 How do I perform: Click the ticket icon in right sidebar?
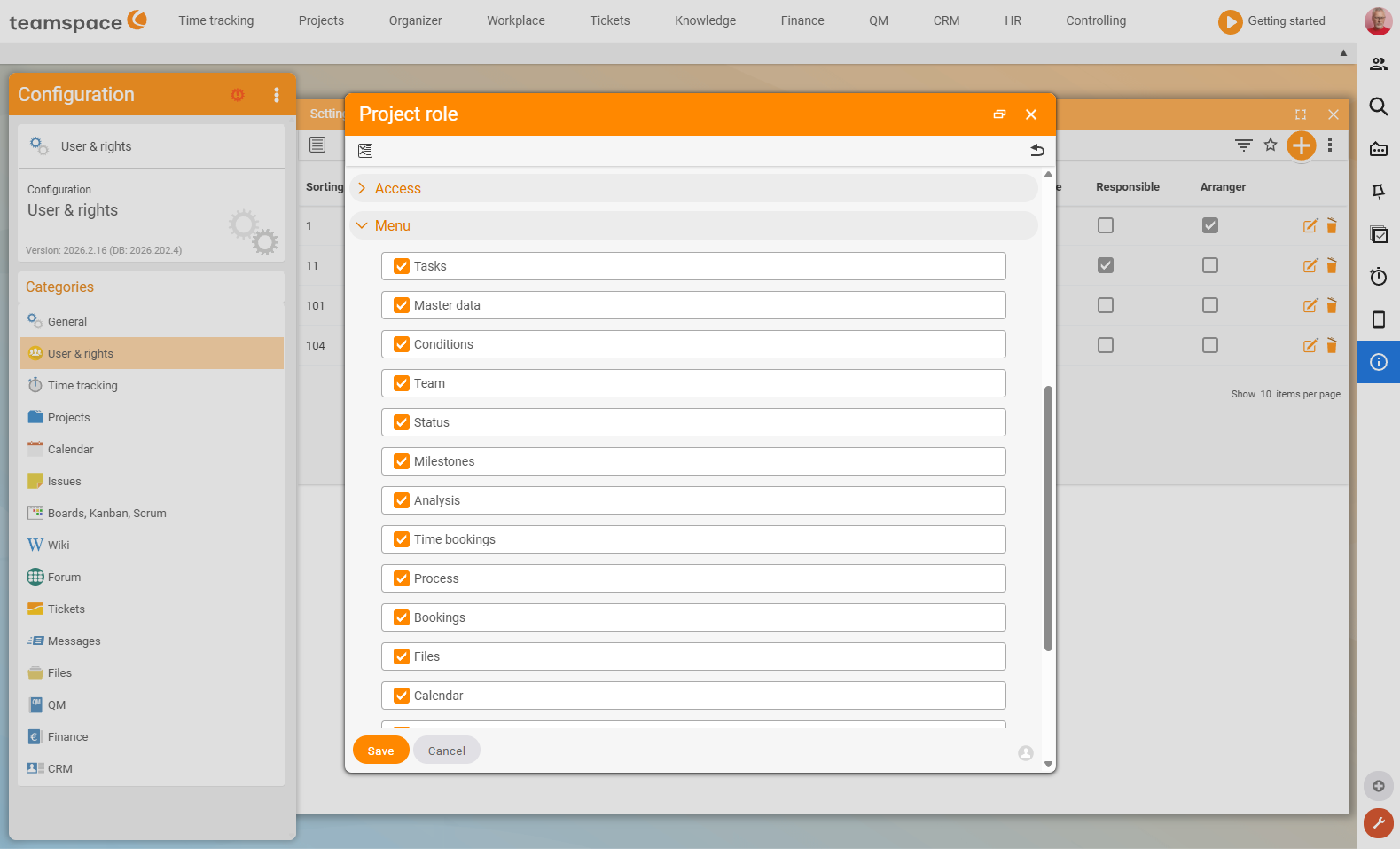[x=1379, y=149]
